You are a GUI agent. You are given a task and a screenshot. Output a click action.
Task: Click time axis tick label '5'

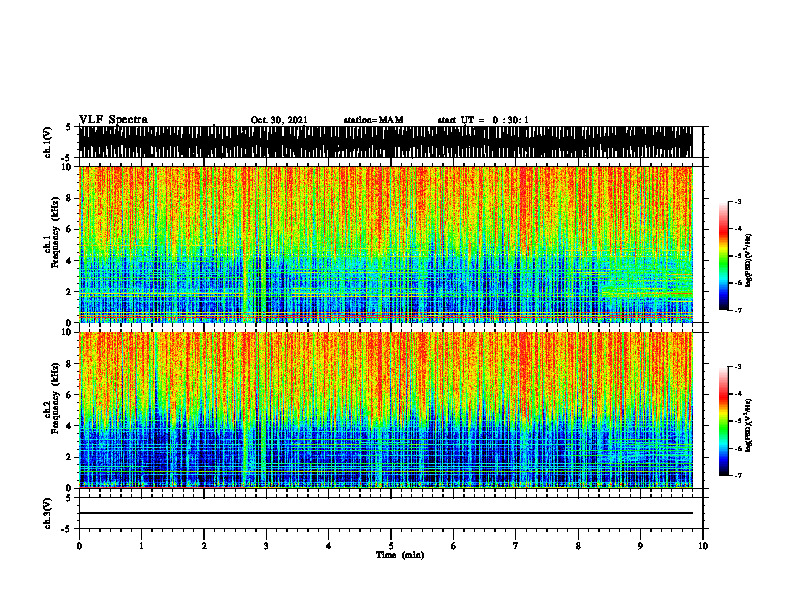pos(391,546)
